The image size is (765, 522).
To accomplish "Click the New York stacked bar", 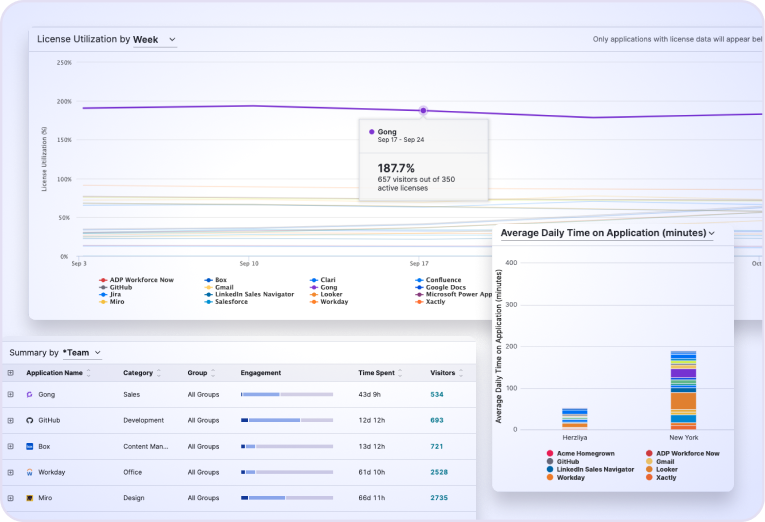I will point(684,390).
